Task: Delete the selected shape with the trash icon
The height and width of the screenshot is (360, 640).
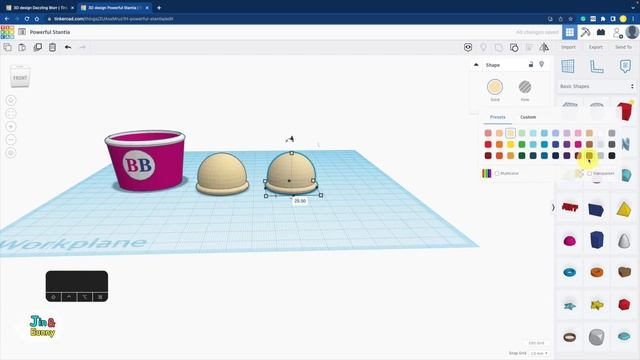Action: [52, 47]
